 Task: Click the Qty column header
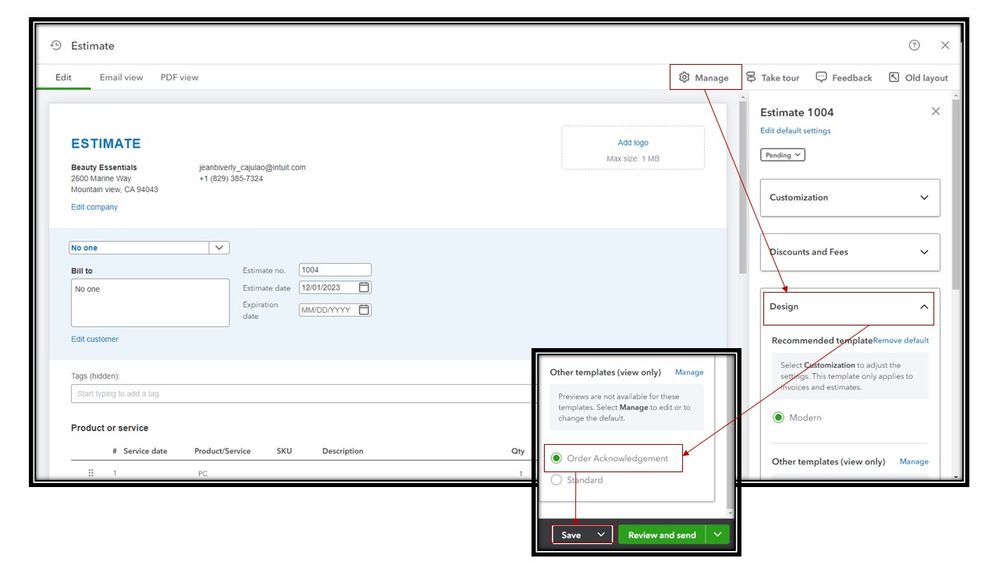(x=518, y=450)
